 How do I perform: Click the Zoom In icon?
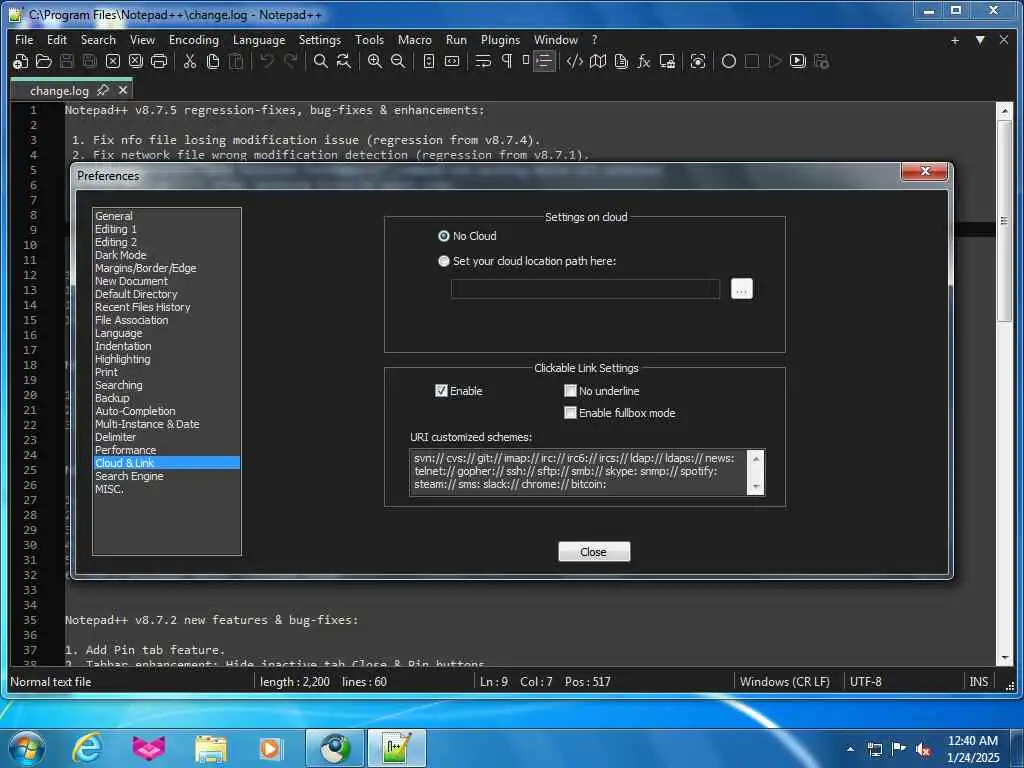(x=374, y=61)
